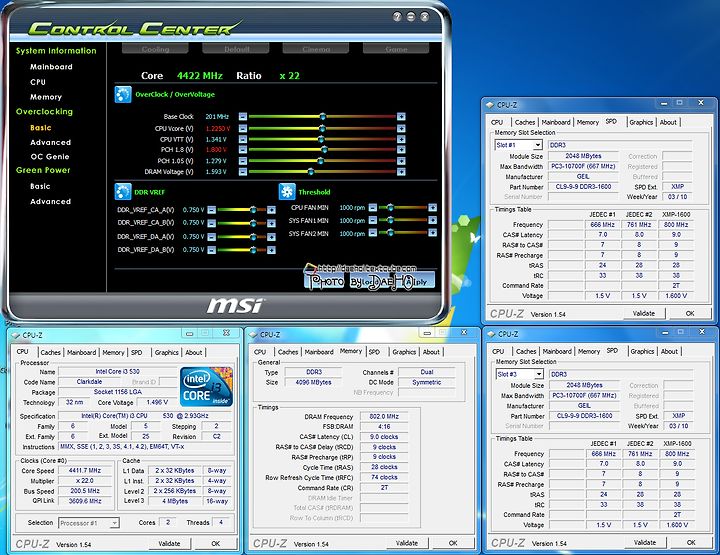Click Validate in upper-right CPU-Z SPD window
Screen dimensions: 720x555
644,314
